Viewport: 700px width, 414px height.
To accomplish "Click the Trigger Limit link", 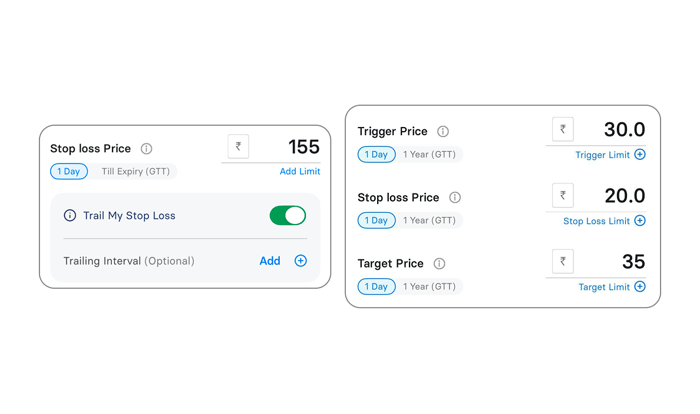I will 603,155.
